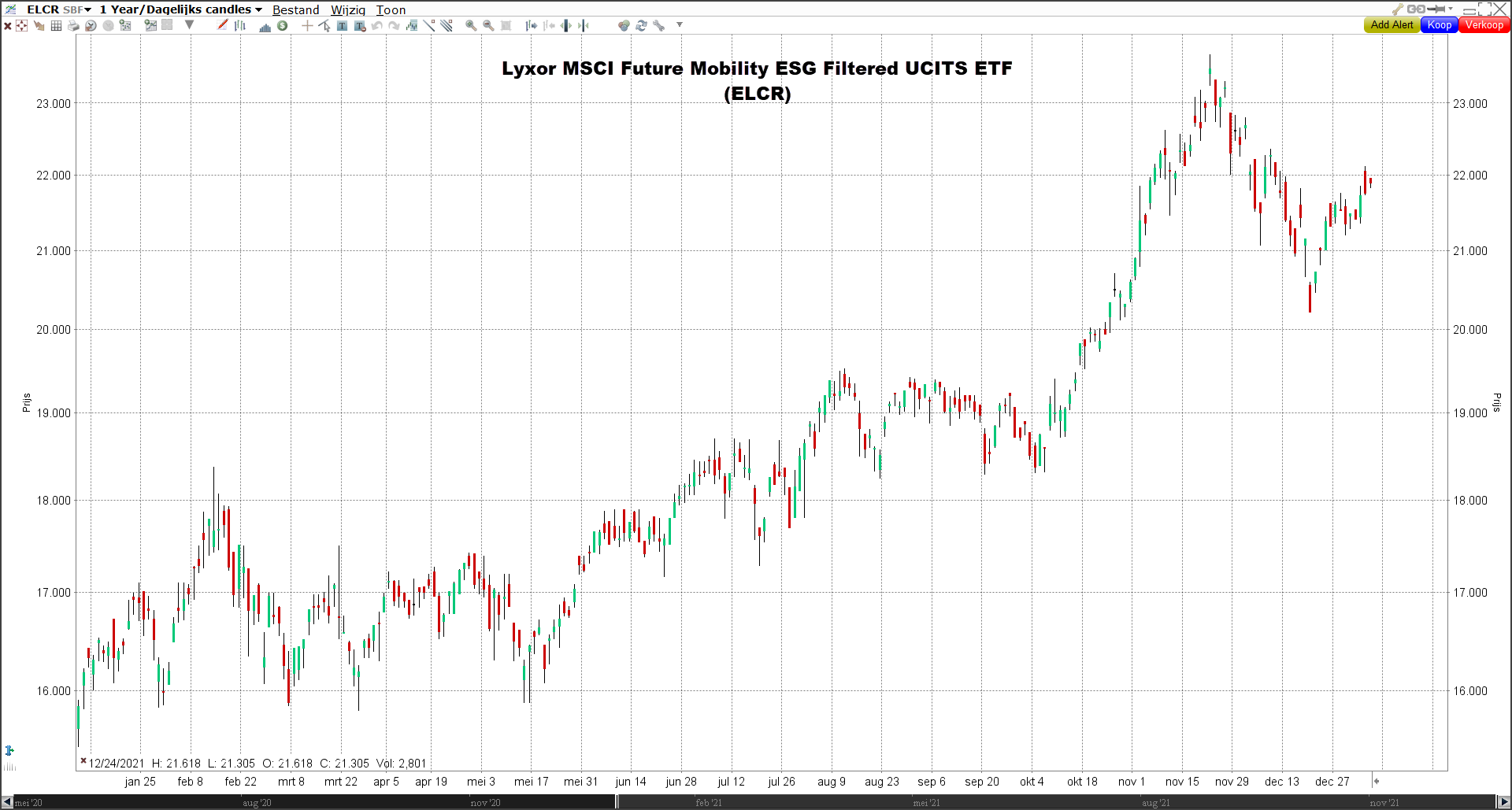Click the timeline range slider handle near feb '21

[x=617, y=802]
